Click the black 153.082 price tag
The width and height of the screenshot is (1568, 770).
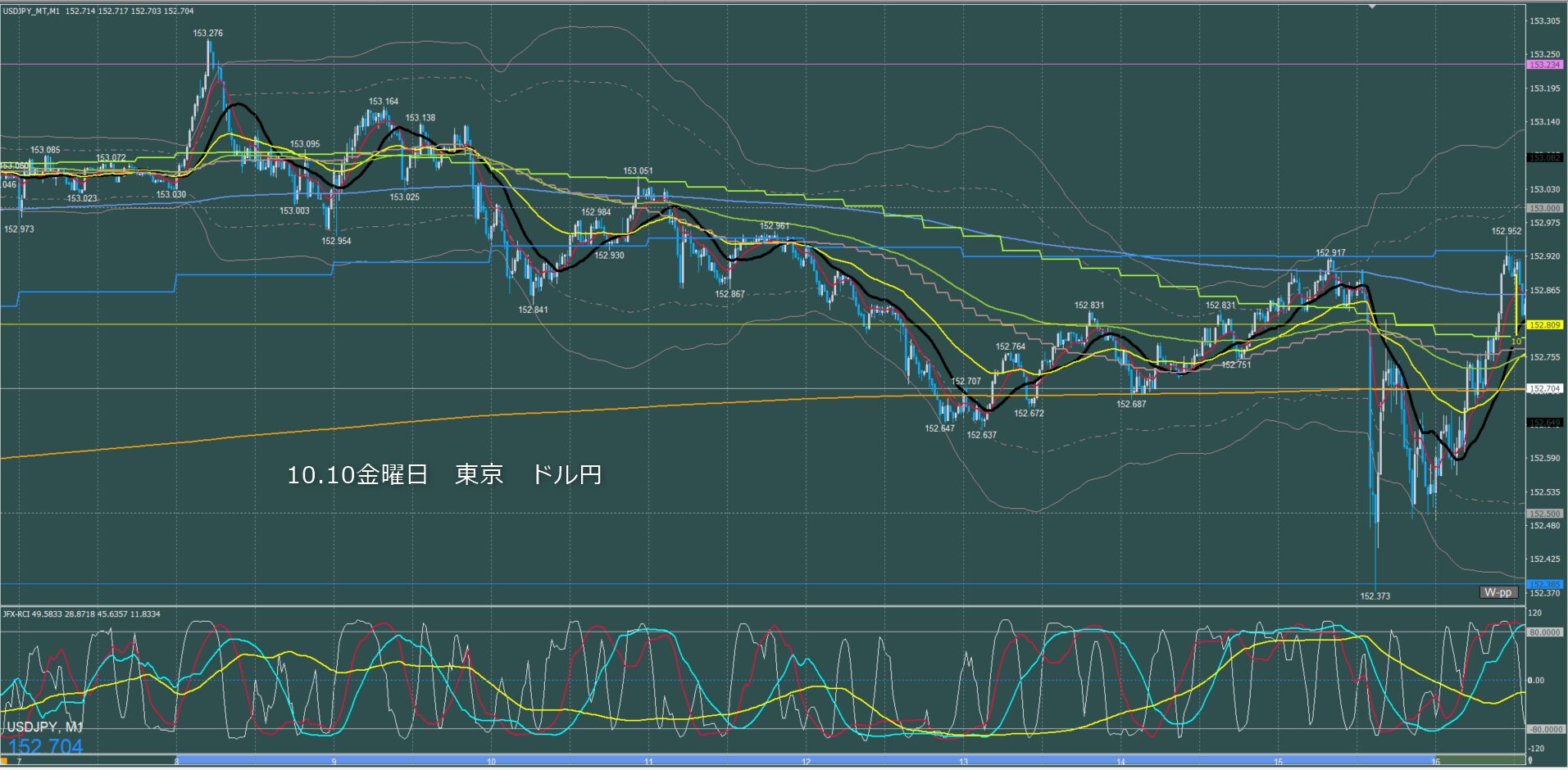pyautogui.click(x=1543, y=157)
